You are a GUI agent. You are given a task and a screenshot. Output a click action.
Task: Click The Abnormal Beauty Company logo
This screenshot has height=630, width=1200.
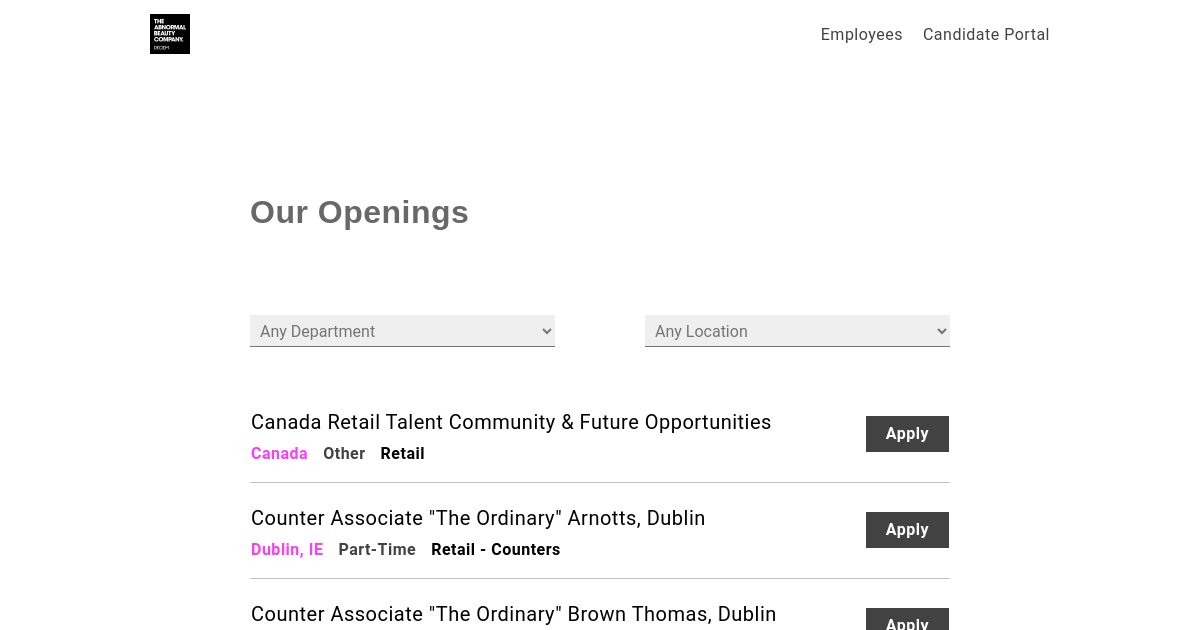170,34
